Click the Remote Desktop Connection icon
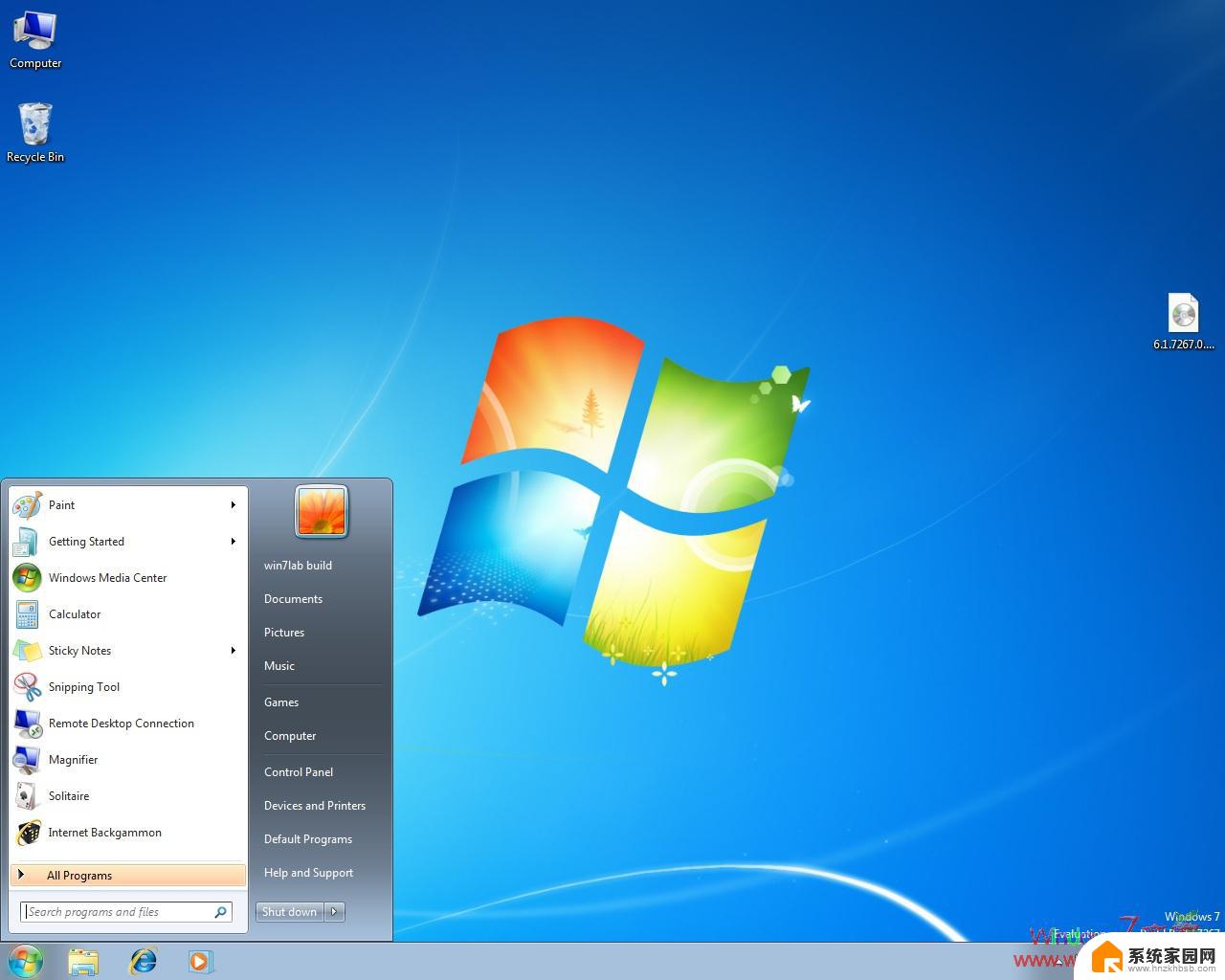Screen dimensions: 1225x980 point(27,724)
